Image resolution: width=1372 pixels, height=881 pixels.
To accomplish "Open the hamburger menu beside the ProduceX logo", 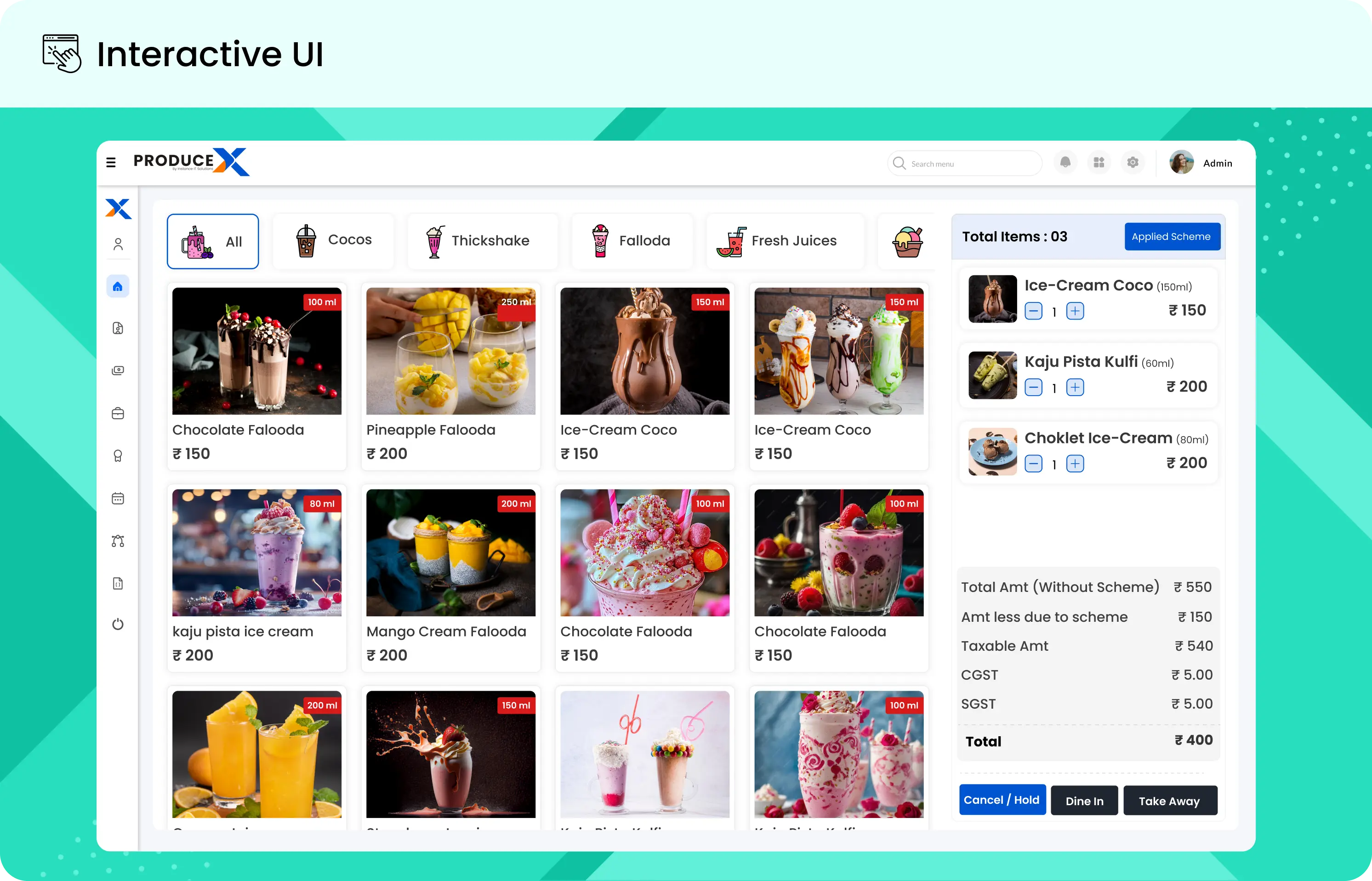I will [111, 163].
